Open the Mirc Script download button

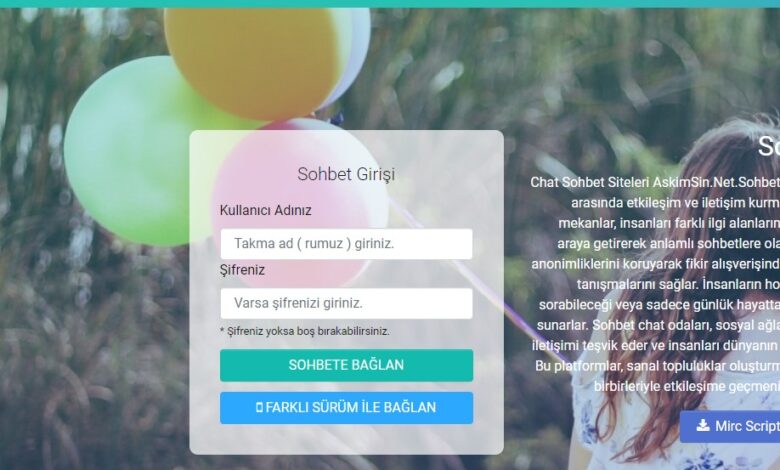(730, 426)
